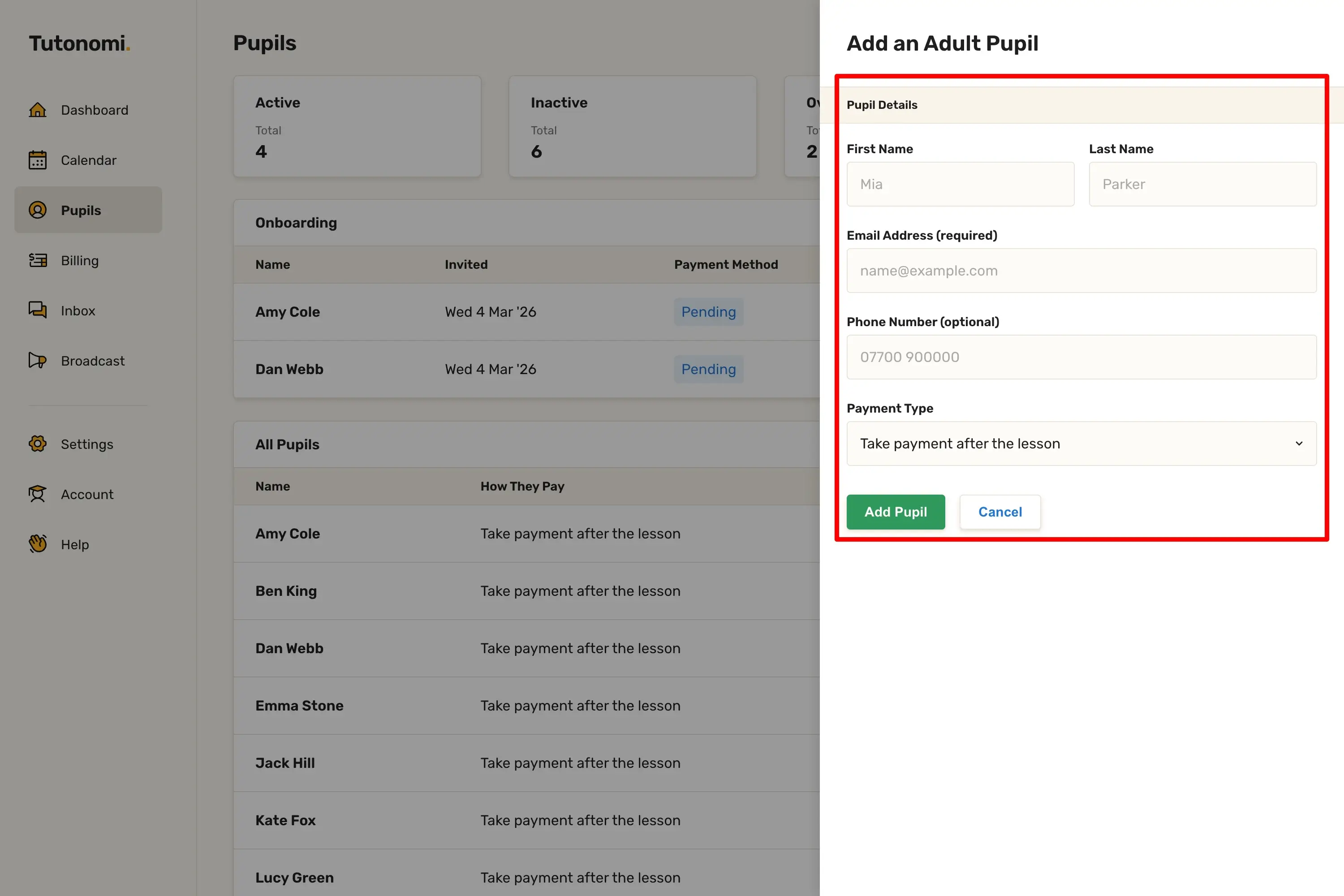Click the Help waving hand icon
Image resolution: width=1344 pixels, height=896 pixels.
38,544
